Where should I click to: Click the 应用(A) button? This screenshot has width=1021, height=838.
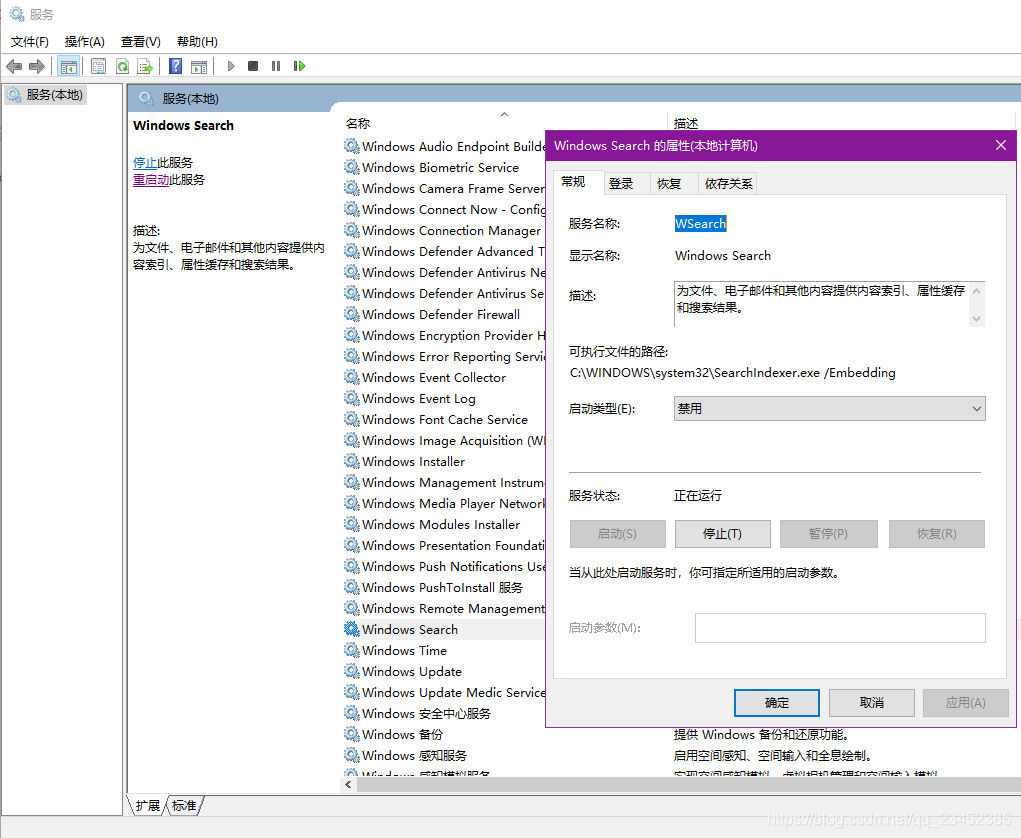(x=966, y=703)
